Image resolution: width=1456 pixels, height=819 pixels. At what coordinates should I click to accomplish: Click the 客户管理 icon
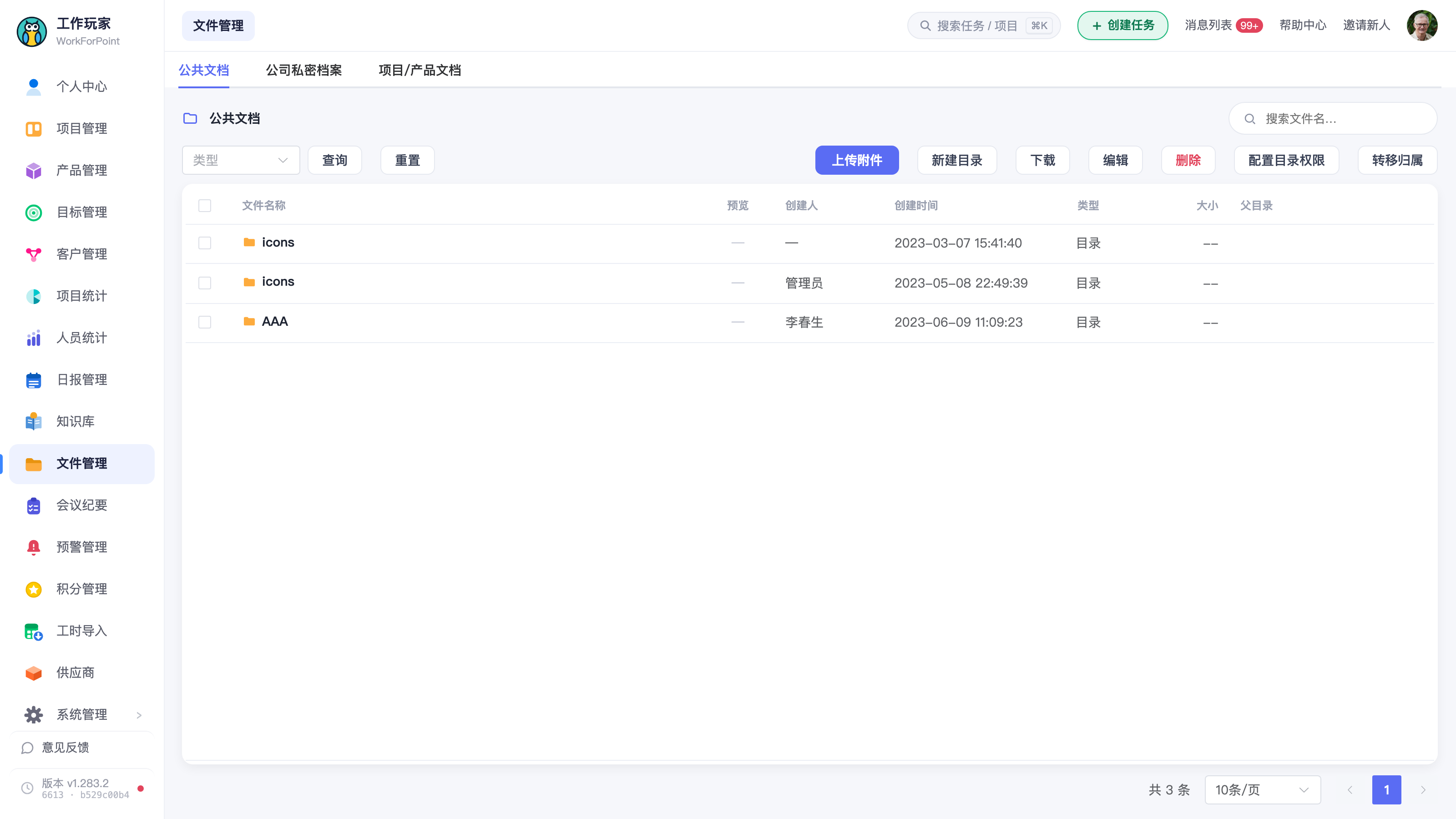pos(33,254)
